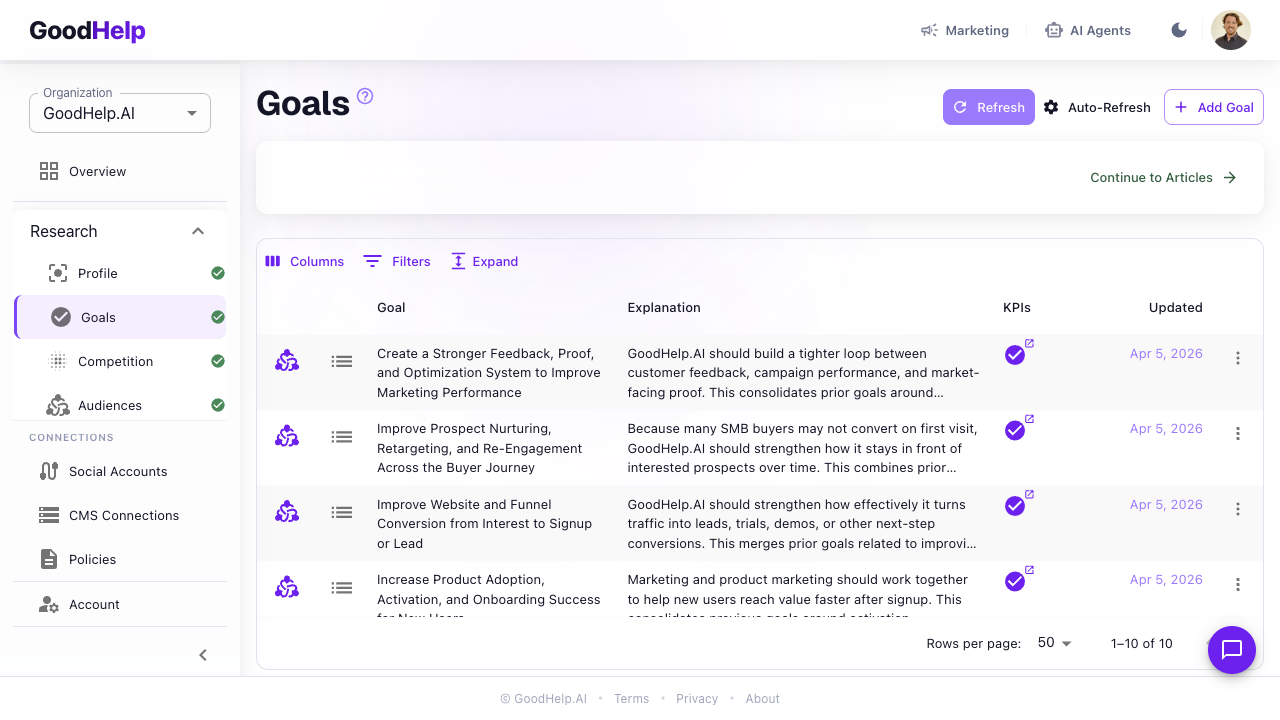
Task: Click the Expand rows icon
Action: (x=457, y=261)
